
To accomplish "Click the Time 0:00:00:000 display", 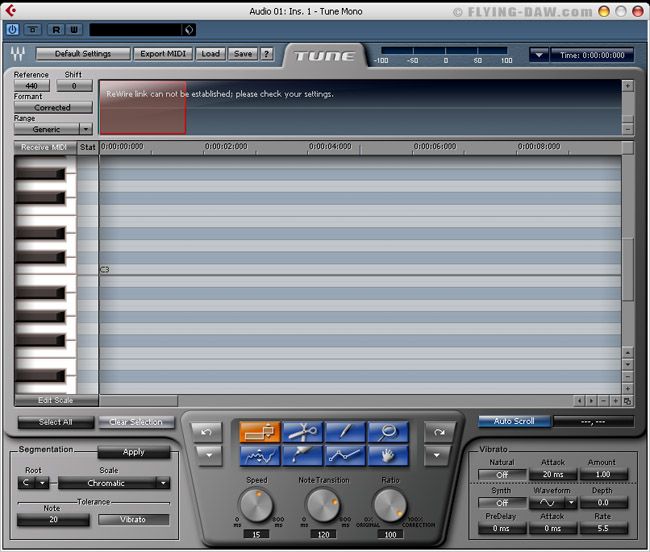I will [592, 55].
